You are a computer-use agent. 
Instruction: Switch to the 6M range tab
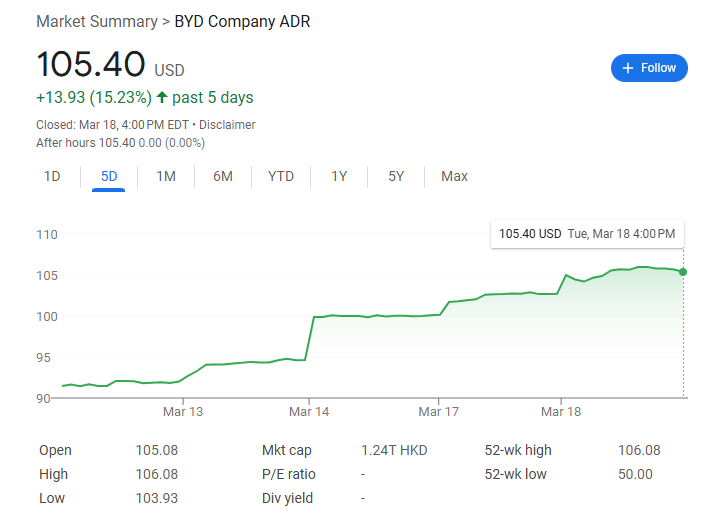[x=223, y=177]
